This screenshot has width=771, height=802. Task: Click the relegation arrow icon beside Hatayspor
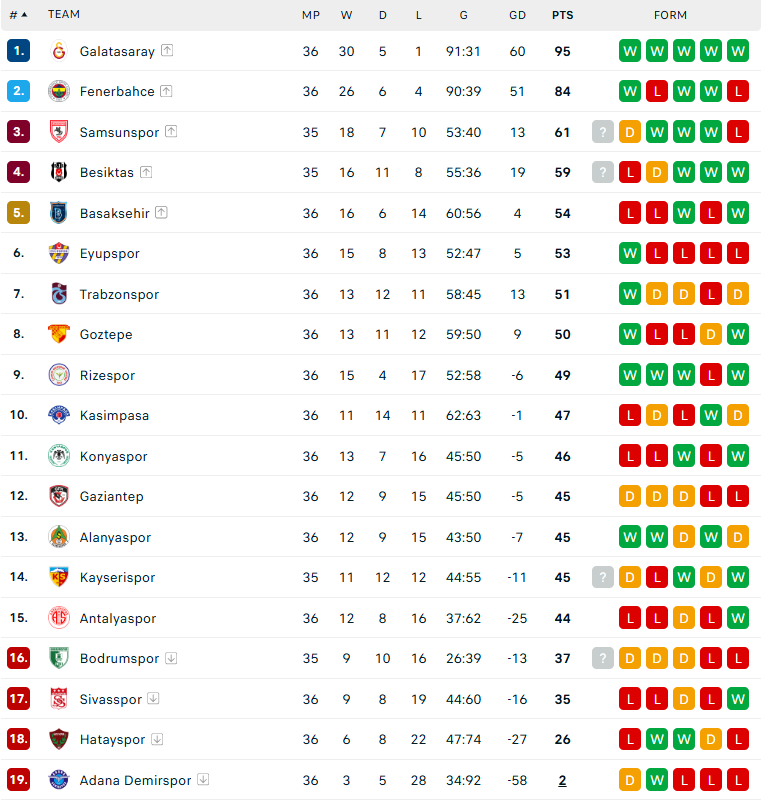point(158,739)
